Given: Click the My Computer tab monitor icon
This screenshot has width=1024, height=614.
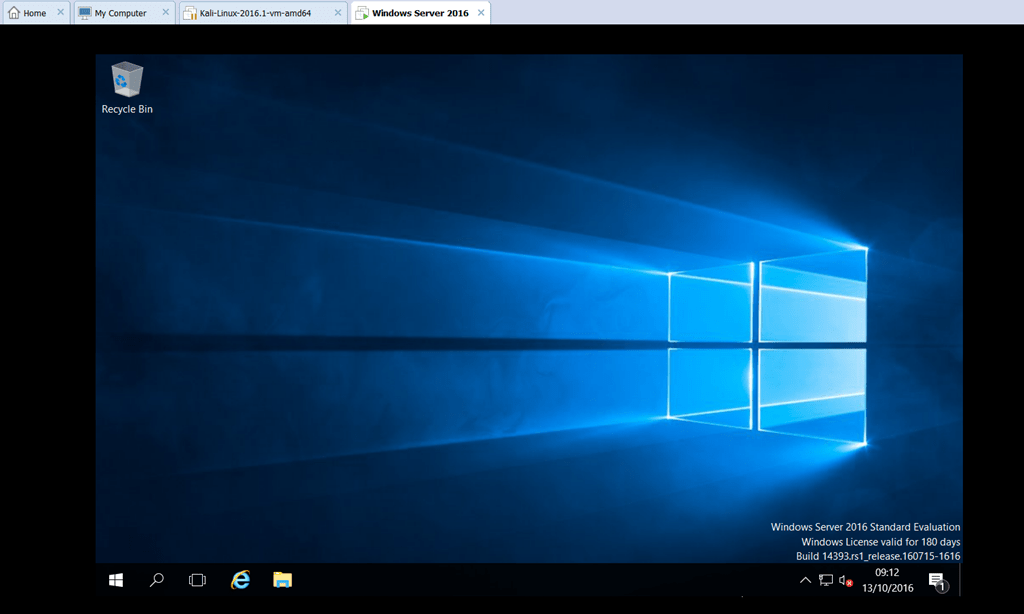Looking at the screenshot, I should click(85, 12).
